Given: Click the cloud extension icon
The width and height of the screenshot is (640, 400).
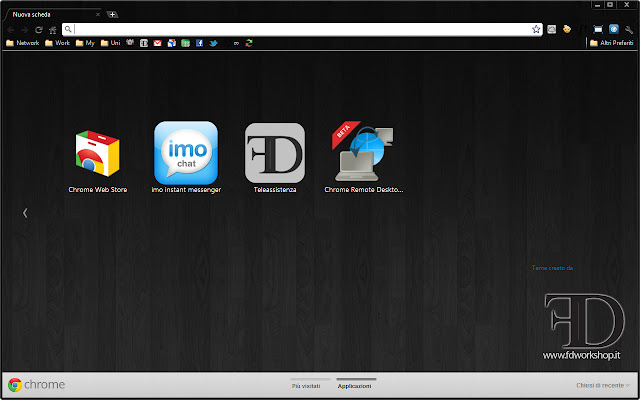Looking at the screenshot, I should pos(551,29).
